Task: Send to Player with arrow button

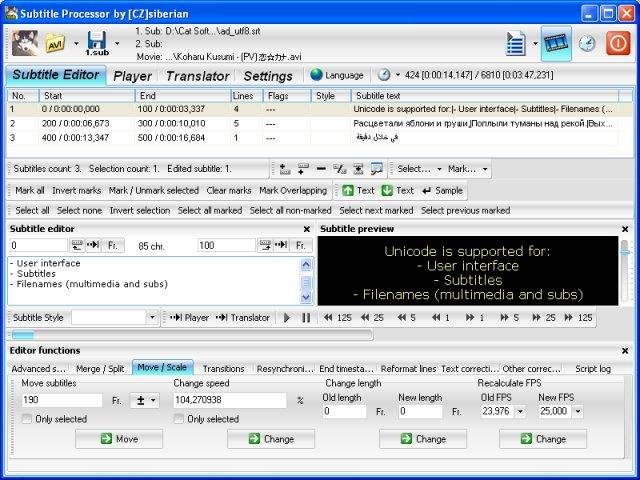Action: point(189,318)
